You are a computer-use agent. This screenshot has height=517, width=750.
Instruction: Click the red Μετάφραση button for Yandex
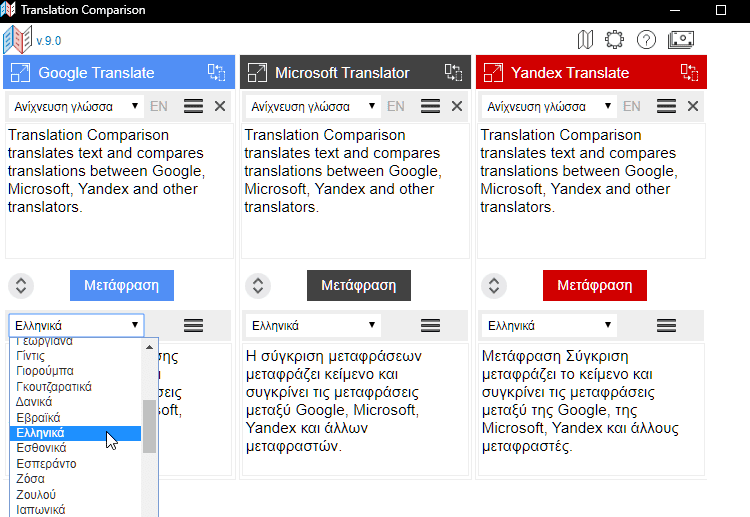[595, 286]
